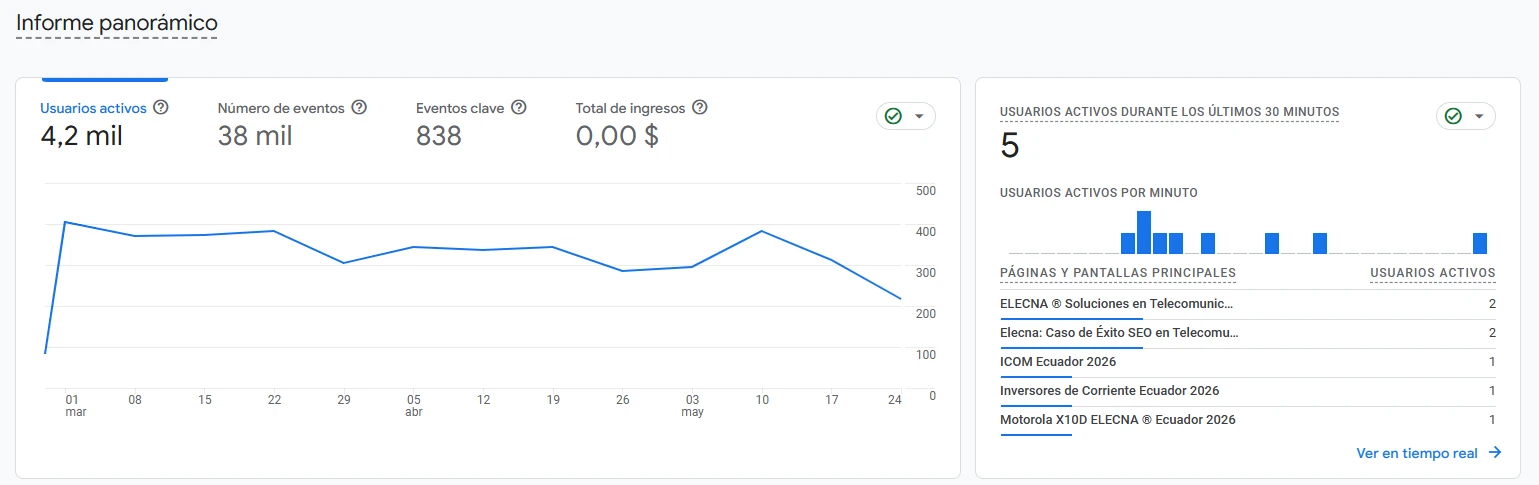Click the rightmost bar in users-per-minute chart
The width and height of the screenshot is (1539, 485).
[x=1480, y=244]
